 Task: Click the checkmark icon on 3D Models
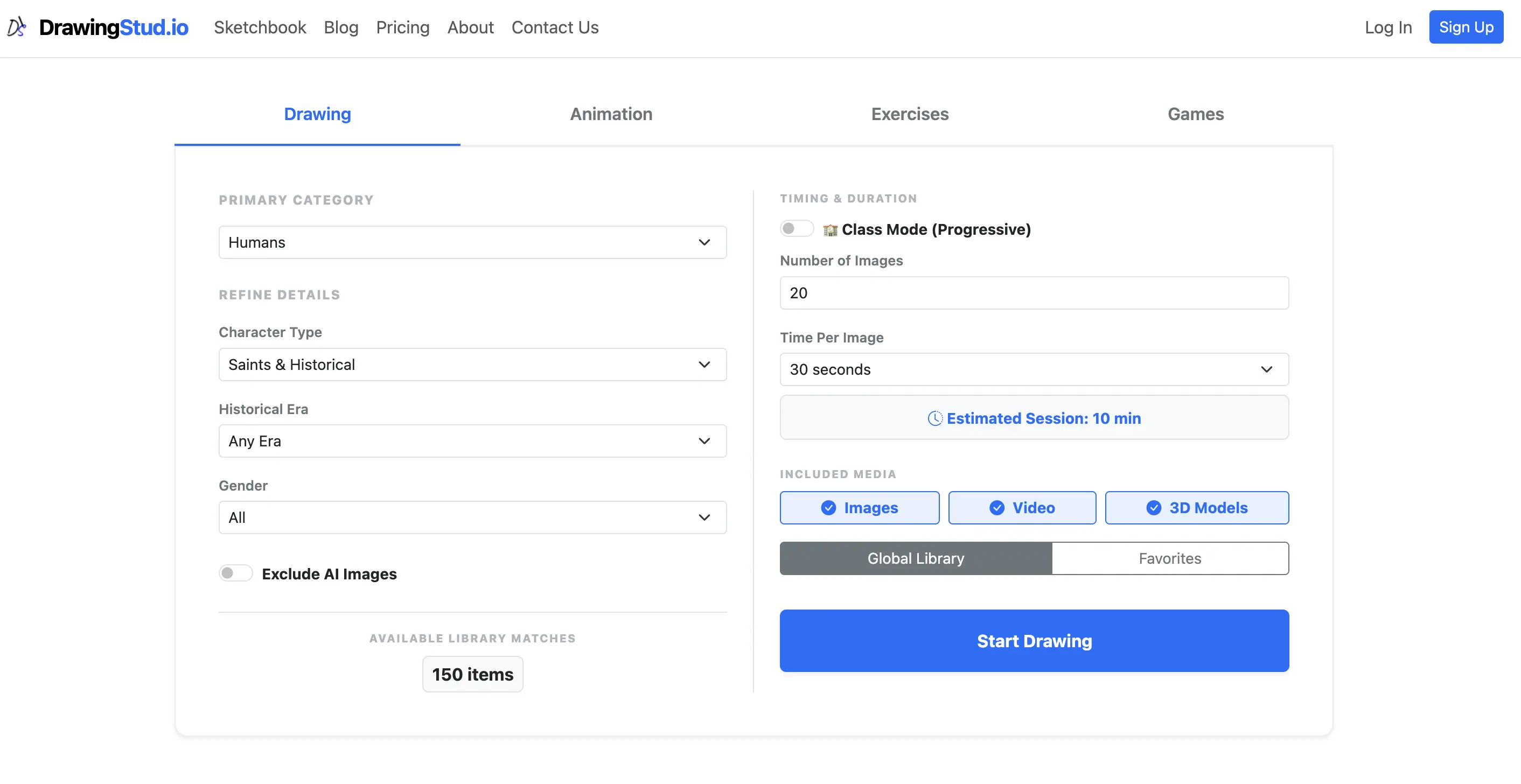(1154, 508)
